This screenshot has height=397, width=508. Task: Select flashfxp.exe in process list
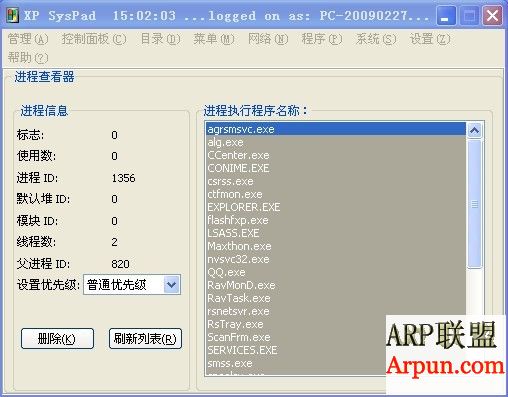point(336,220)
